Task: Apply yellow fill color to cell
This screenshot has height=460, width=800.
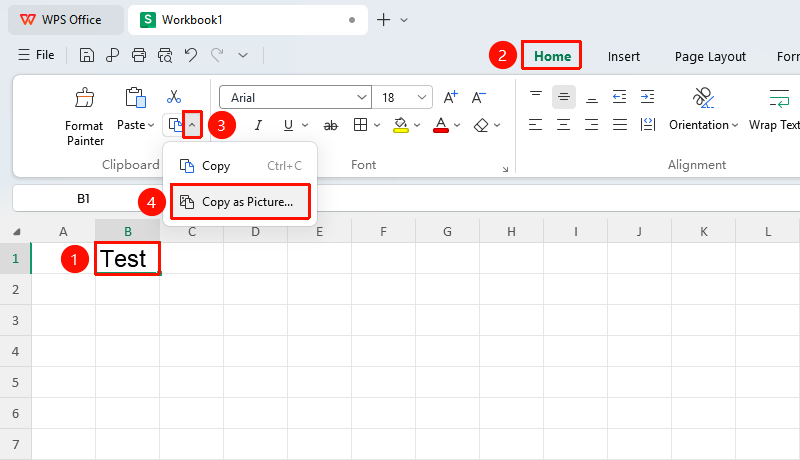Action: [x=401, y=125]
